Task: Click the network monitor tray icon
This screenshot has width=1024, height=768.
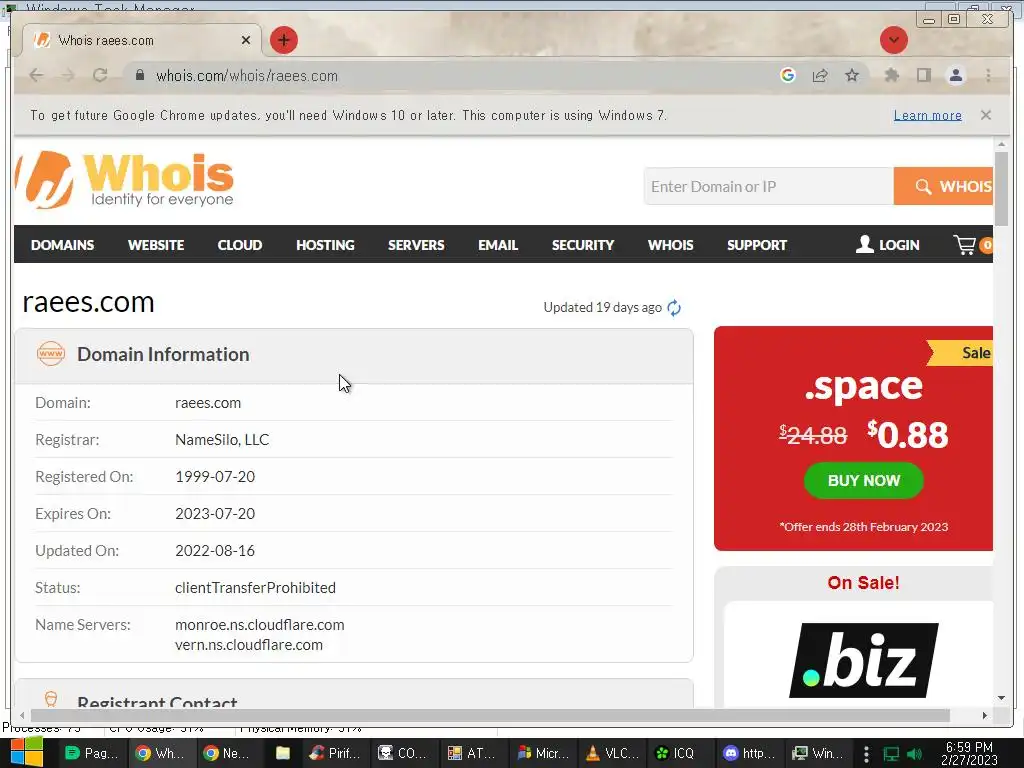Action: [x=891, y=754]
